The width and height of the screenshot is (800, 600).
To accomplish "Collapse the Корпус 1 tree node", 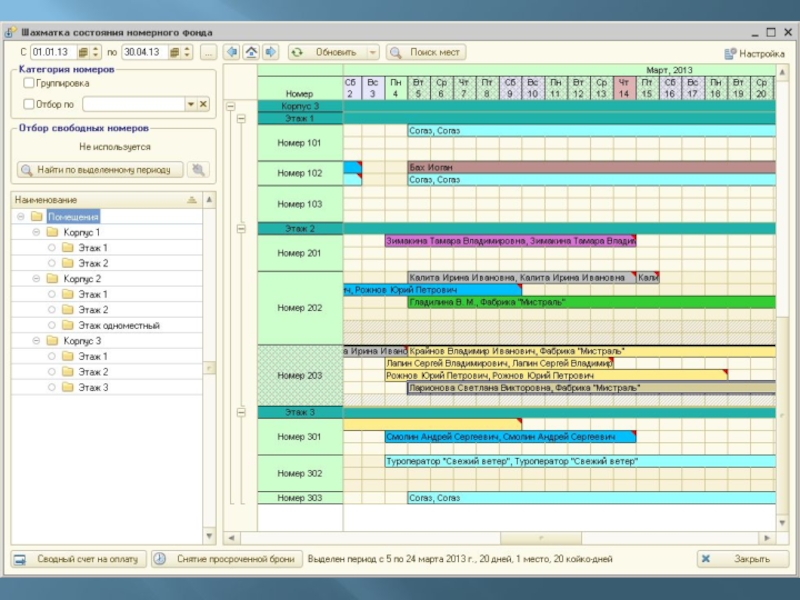I will click(x=36, y=232).
